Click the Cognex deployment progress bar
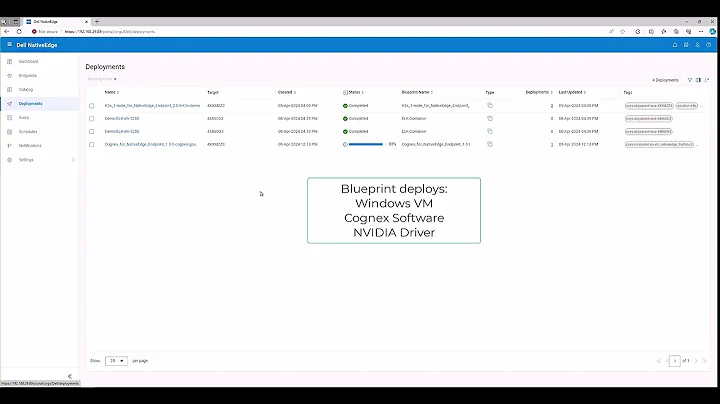The image size is (720, 404). pyautogui.click(x=366, y=144)
